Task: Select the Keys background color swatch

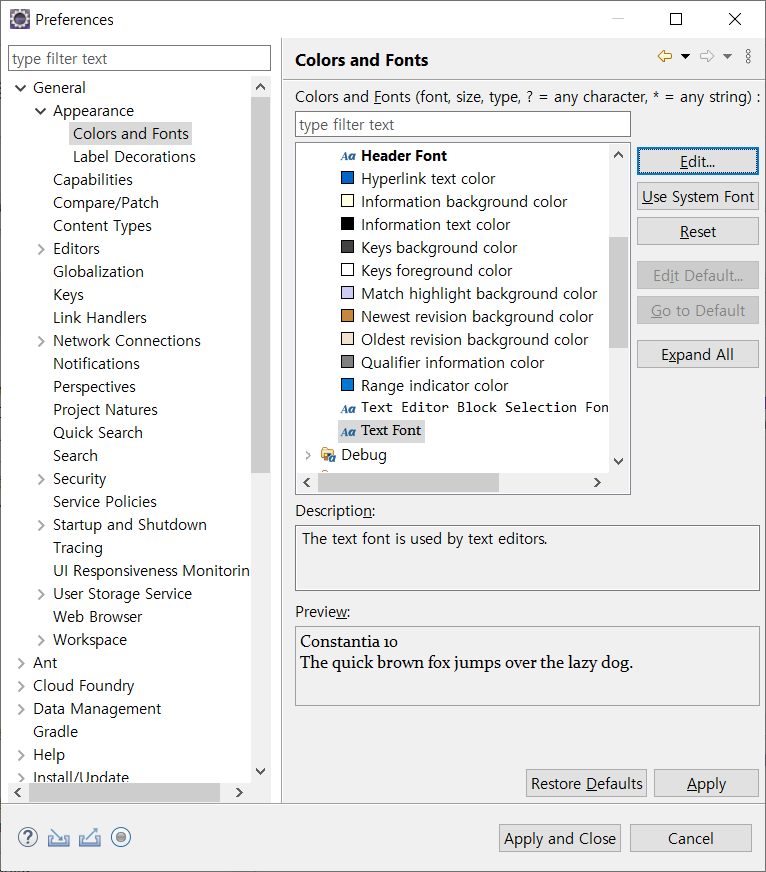Action: pyautogui.click(x=347, y=247)
